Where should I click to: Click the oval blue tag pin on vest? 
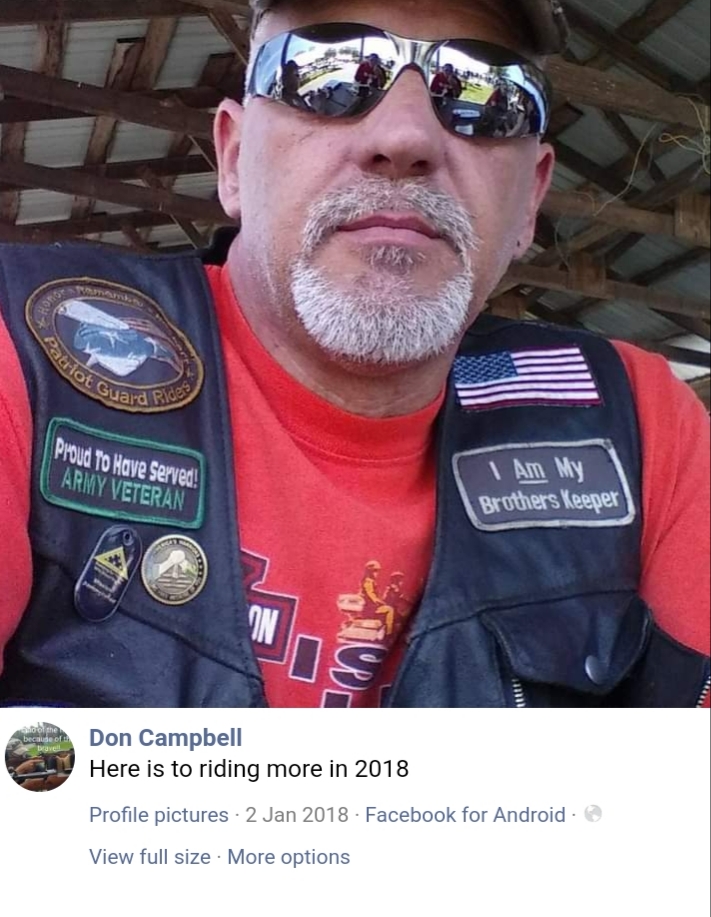pyautogui.click(x=108, y=572)
